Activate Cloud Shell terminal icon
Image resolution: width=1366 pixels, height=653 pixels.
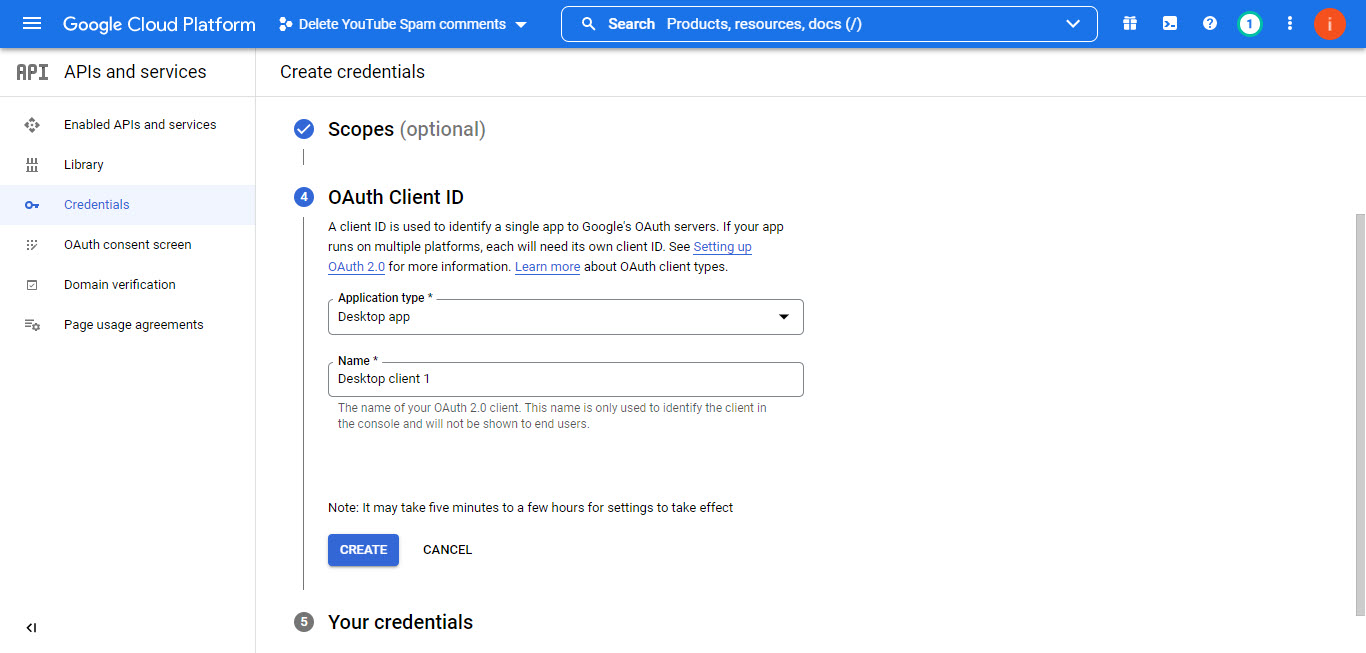(1170, 24)
